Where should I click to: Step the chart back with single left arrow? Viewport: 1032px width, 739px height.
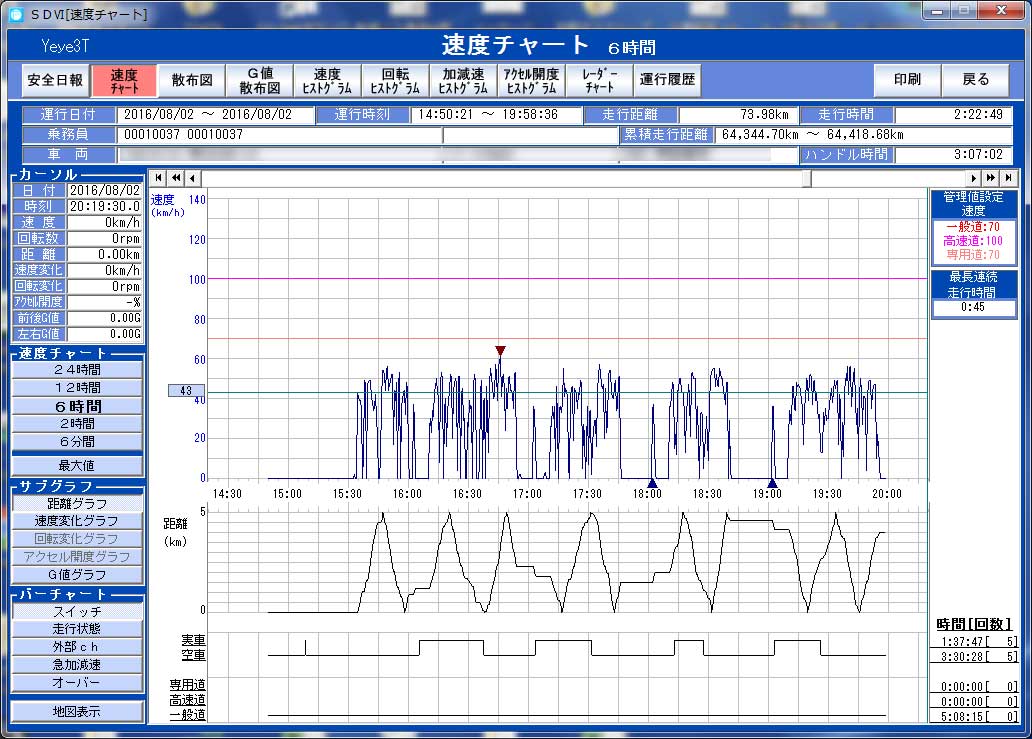click(192, 178)
